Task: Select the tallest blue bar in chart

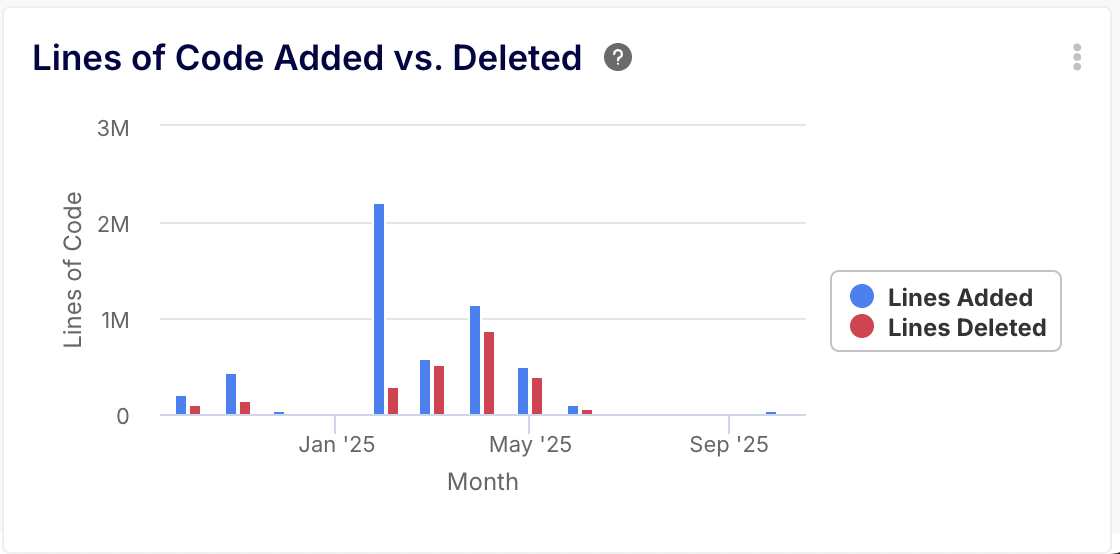Action: click(x=379, y=309)
